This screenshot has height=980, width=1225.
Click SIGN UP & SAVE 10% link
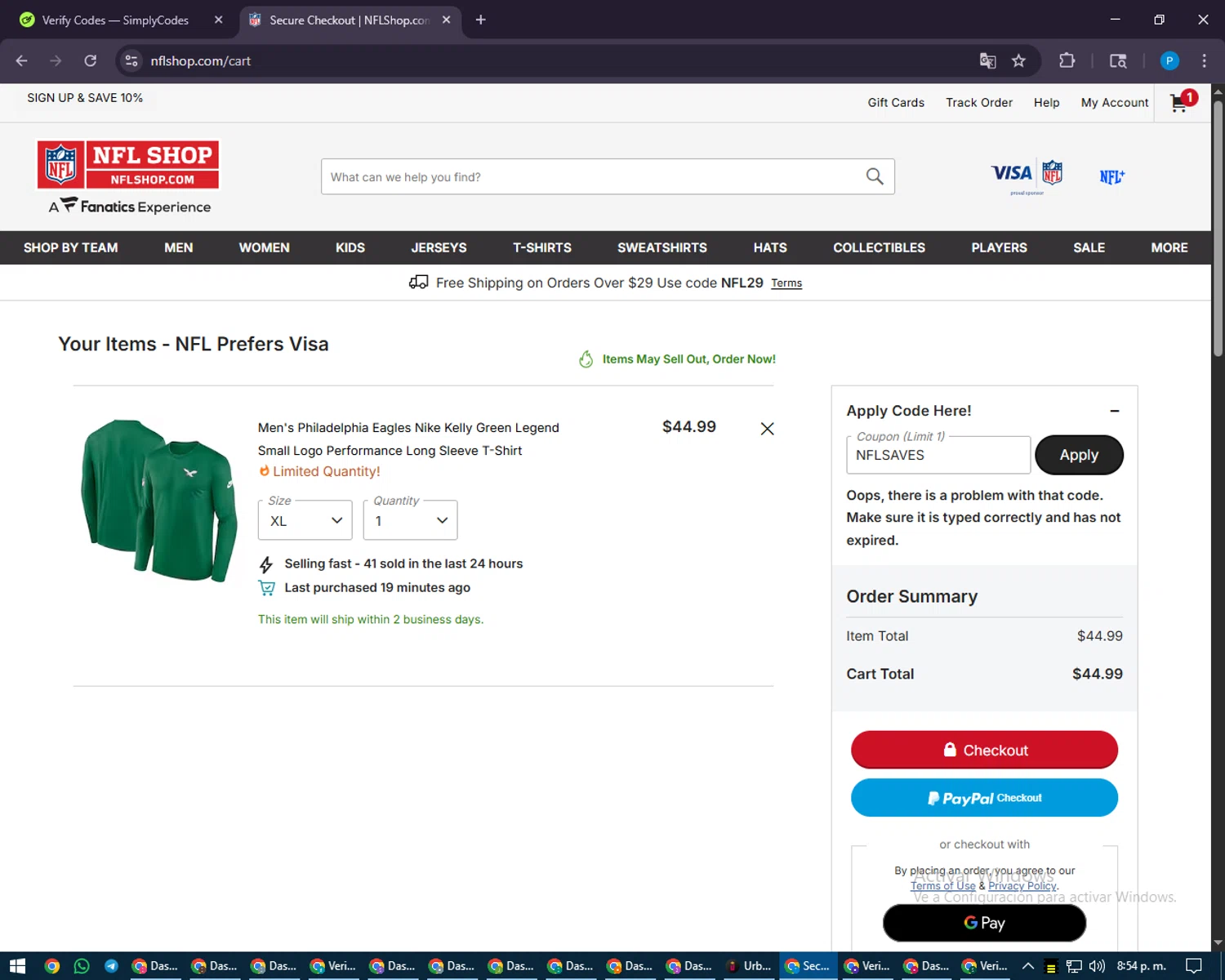[x=85, y=98]
